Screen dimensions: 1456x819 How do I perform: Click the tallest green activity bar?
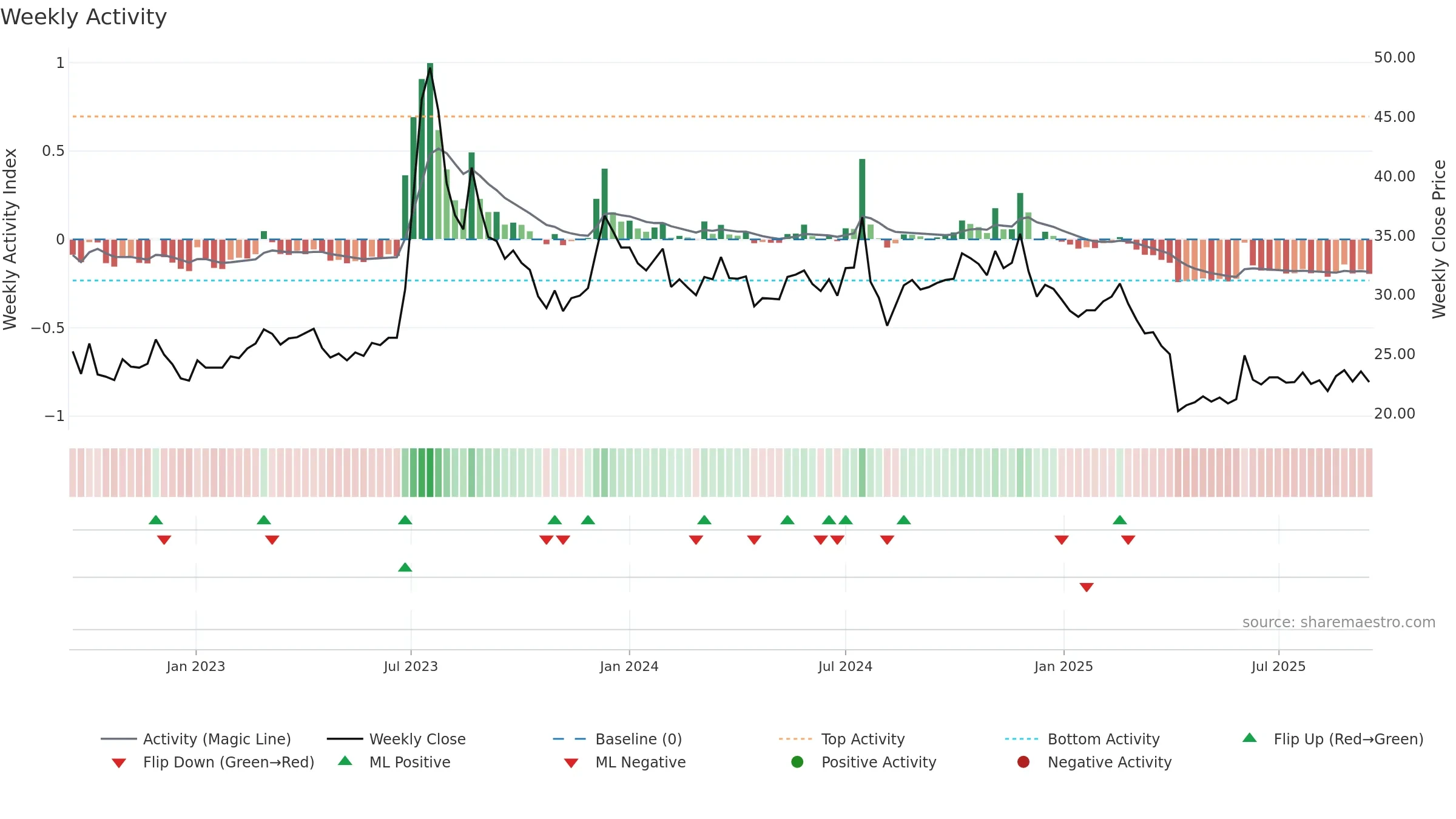(x=430, y=151)
